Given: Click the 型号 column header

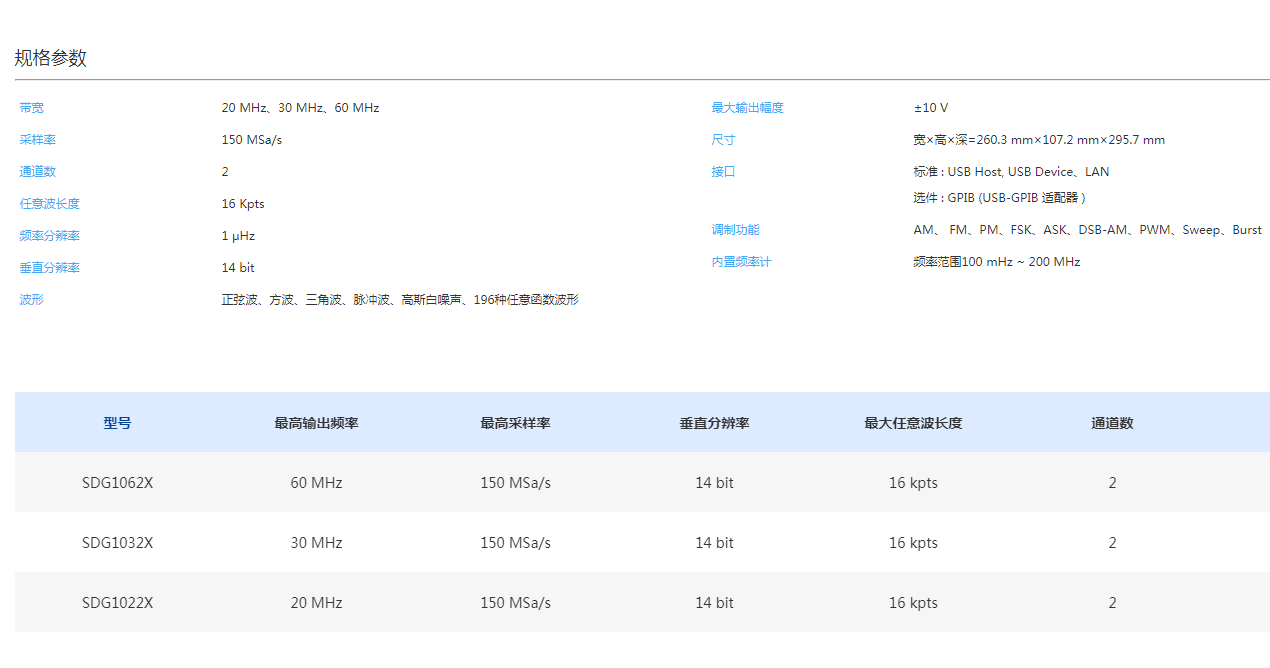Looking at the screenshot, I should coord(119,422).
